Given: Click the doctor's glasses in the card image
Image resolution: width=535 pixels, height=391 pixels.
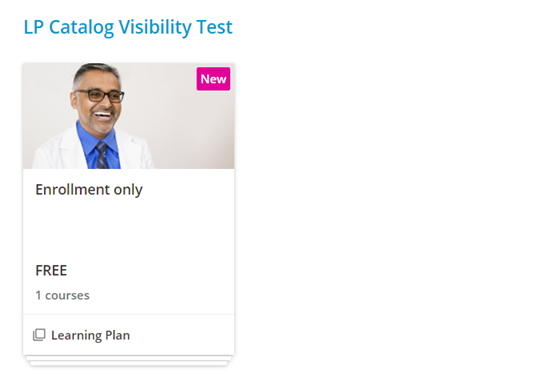Looking at the screenshot, I should [101, 96].
